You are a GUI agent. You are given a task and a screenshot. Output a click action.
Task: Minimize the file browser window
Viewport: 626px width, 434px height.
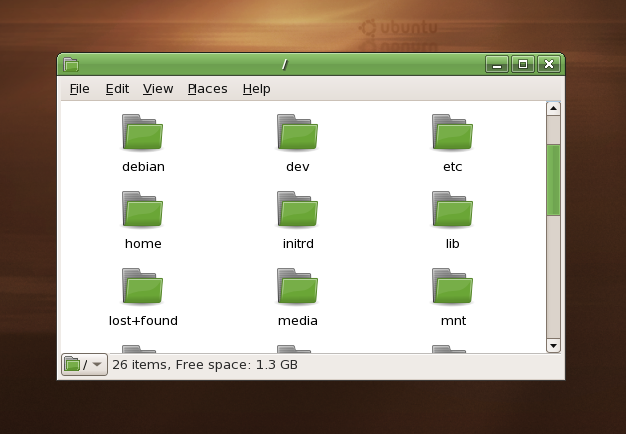pyautogui.click(x=497, y=64)
